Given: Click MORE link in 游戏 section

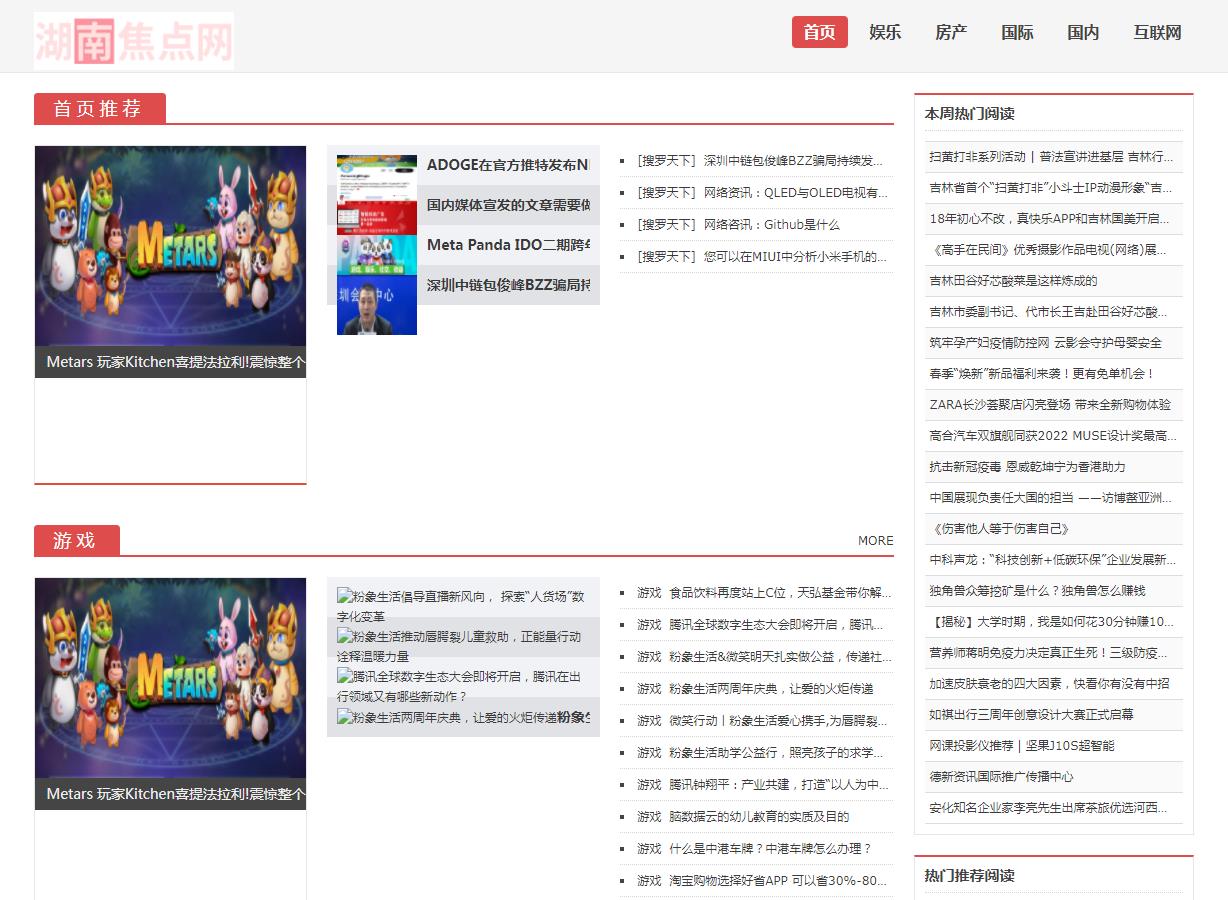Looking at the screenshot, I should [875, 540].
